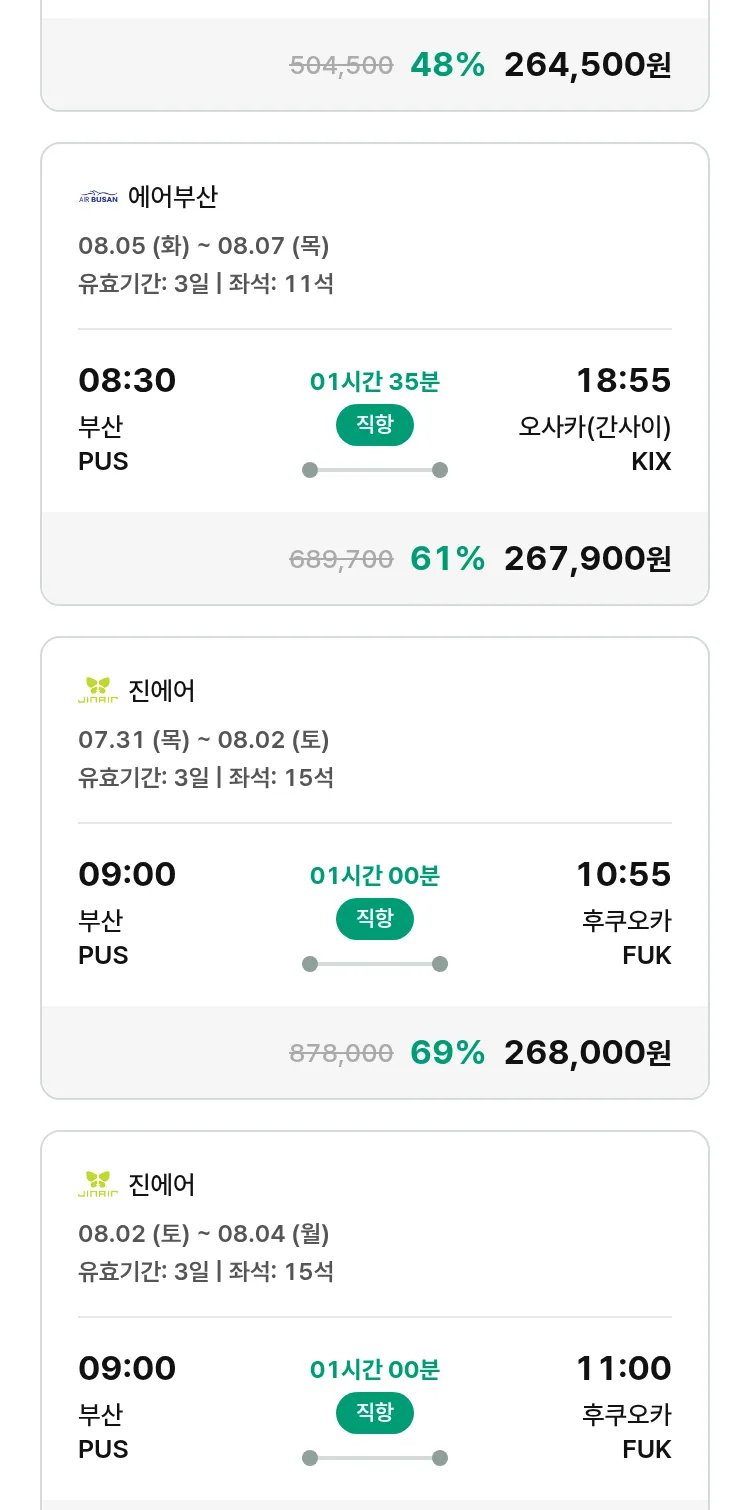Click route line on the Osaka KIX flight
This screenshot has width=750, height=1510.
coord(374,470)
